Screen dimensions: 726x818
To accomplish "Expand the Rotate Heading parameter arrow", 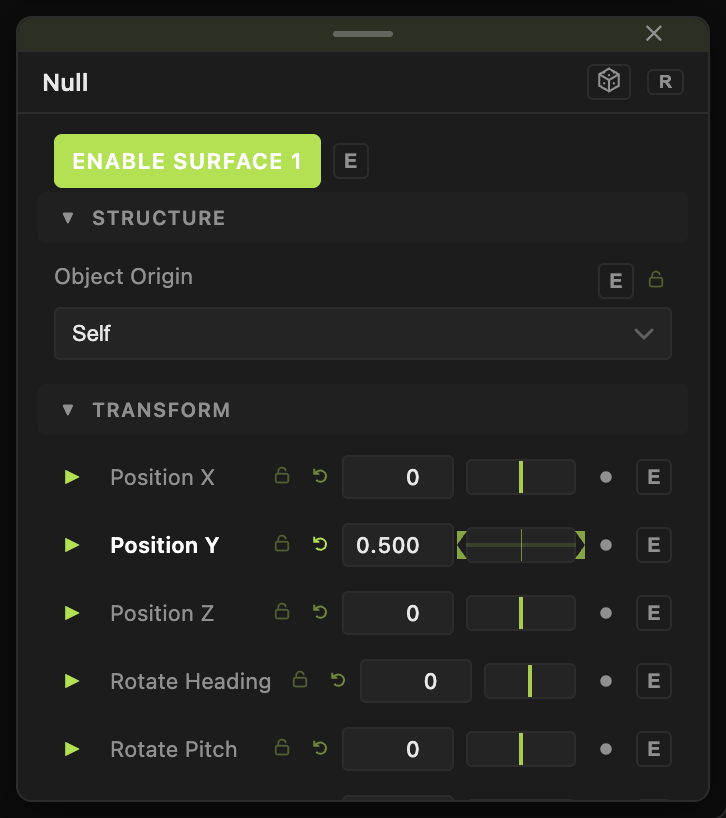I will pos(72,681).
